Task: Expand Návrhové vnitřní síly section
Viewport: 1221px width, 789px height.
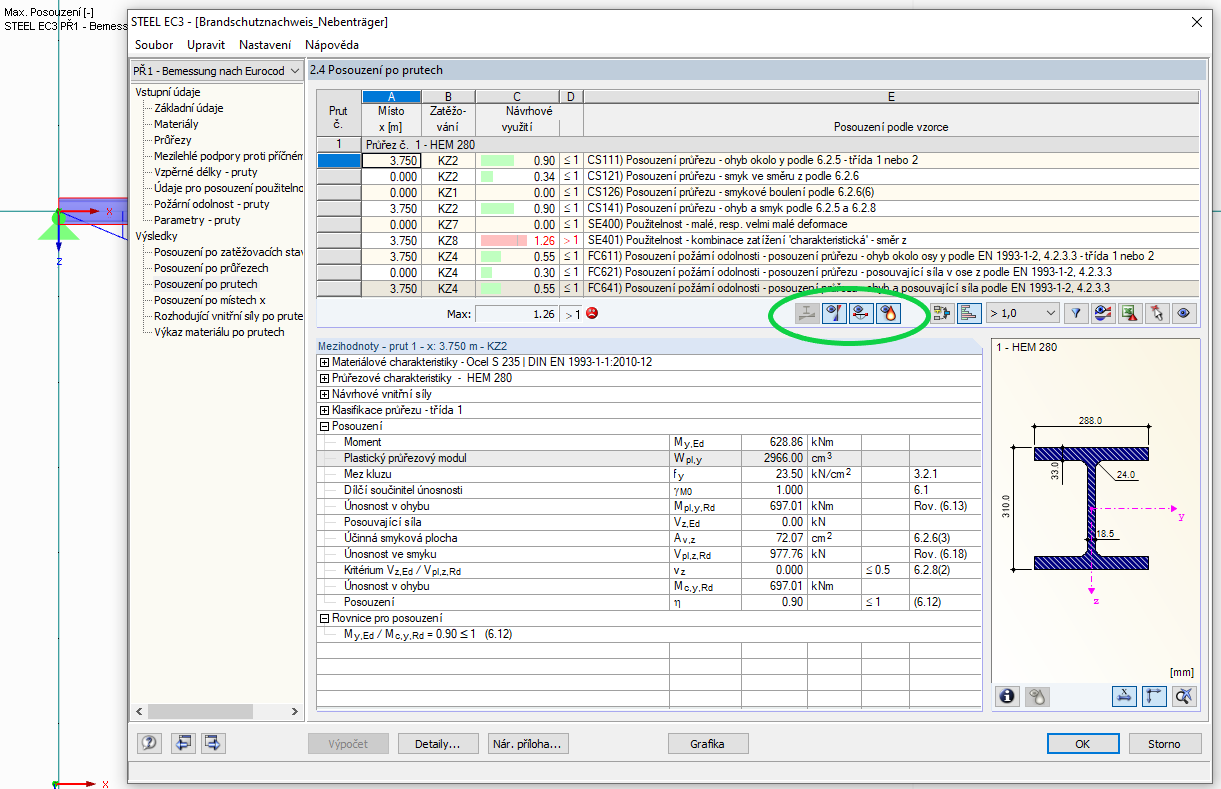Action: (324, 394)
